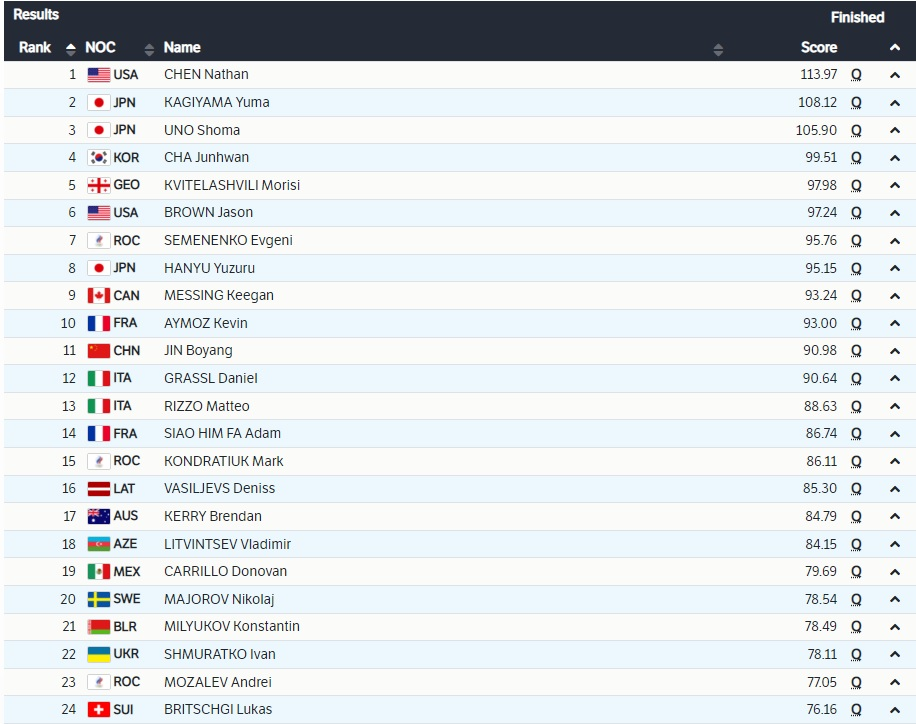916x724 pixels.
Task: Expand details for HANYU Yuzuru row
Action: click(x=895, y=268)
